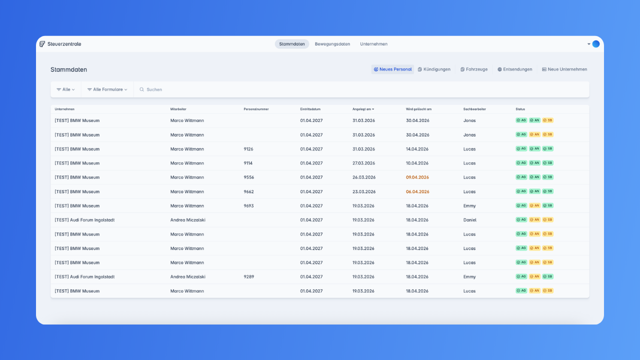This screenshot has height=360, width=640.
Task: Click the Mitarbeiter column header
Action: point(178,109)
